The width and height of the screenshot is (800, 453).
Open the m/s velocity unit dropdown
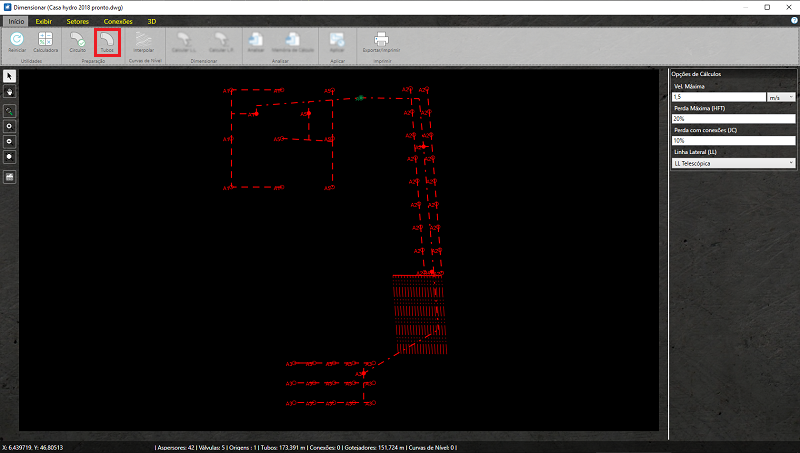pyautogui.click(x=781, y=97)
